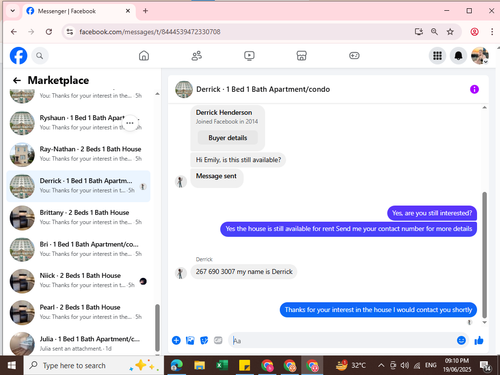Open the Facebook menu grid icon
The image size is (500, 375).
437,56
